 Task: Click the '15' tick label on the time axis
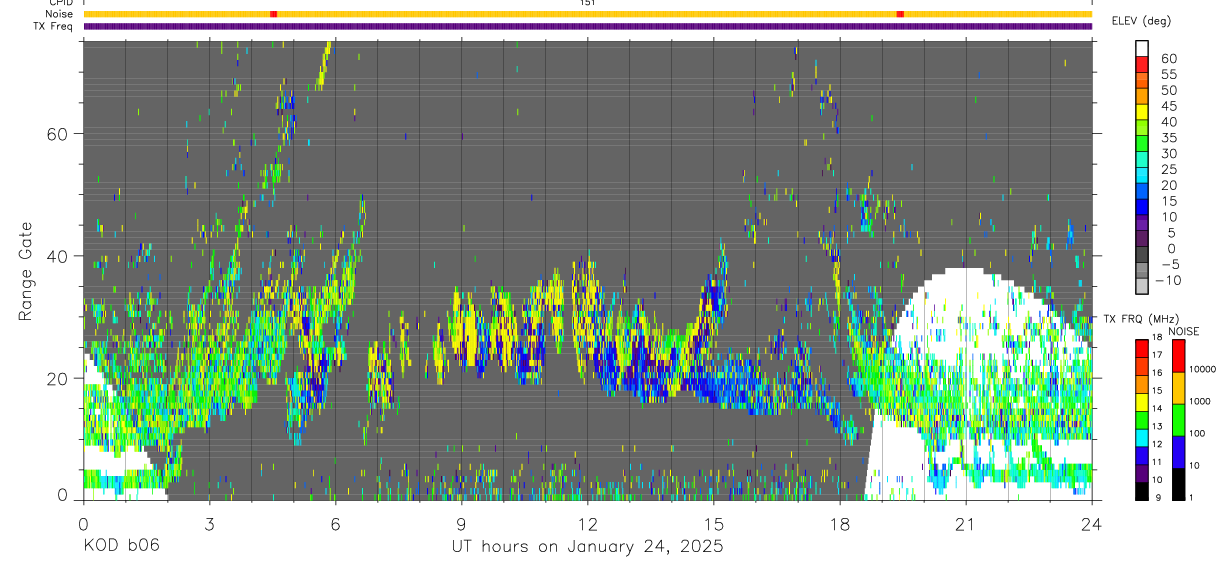tap(713, 523)
